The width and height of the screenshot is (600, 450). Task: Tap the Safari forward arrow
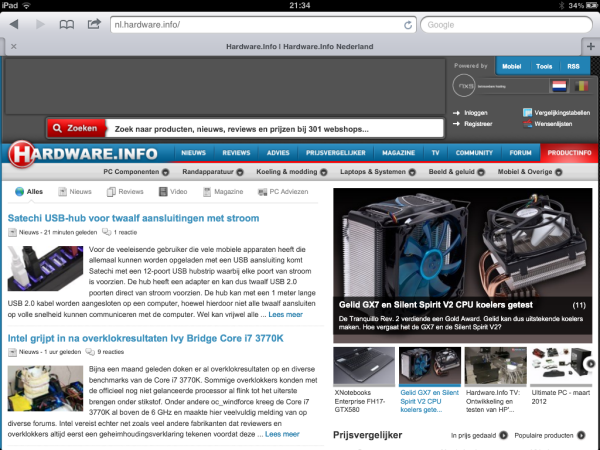point(40,24)
